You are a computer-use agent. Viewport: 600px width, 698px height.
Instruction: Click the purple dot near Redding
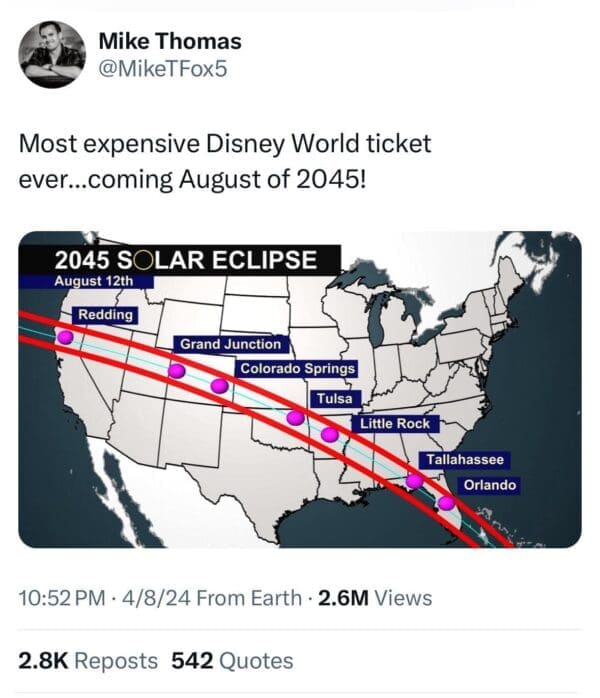[65, 337]
